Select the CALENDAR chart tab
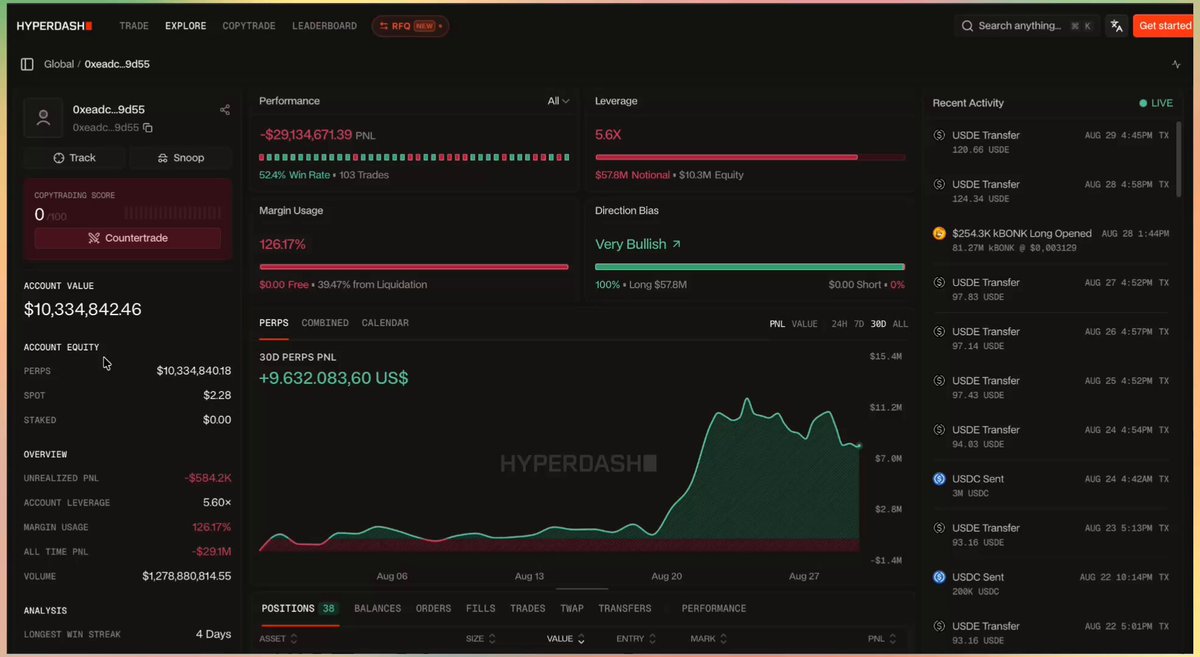This screenshot has width=1200, height=657. pyautogui.click(x=385, y=323)
